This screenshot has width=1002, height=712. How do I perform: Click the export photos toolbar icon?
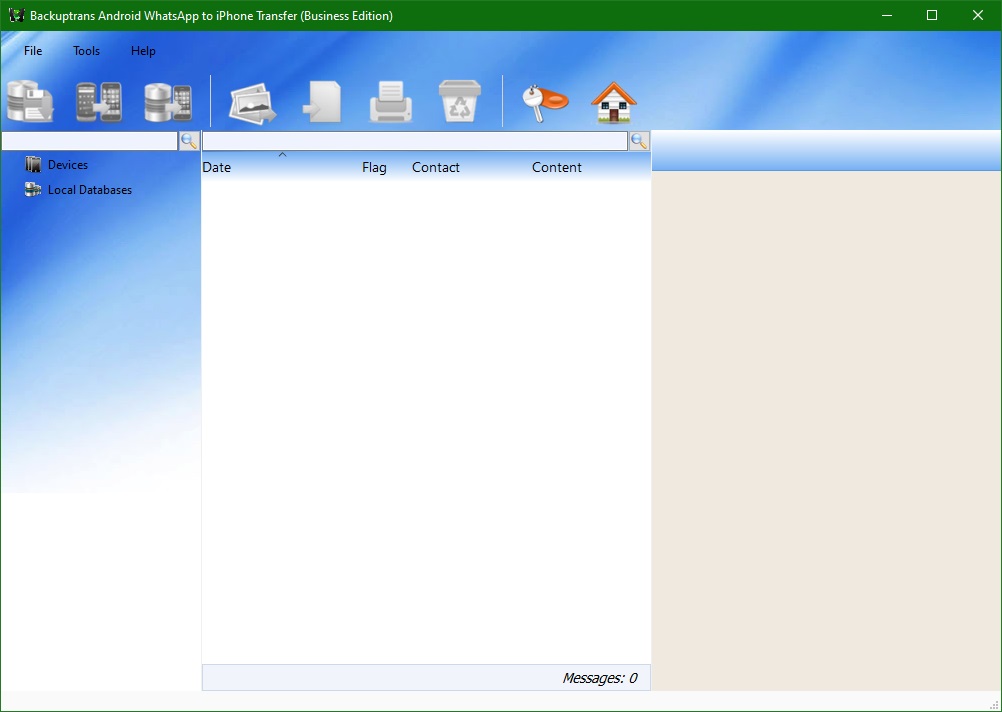[253, 102]
